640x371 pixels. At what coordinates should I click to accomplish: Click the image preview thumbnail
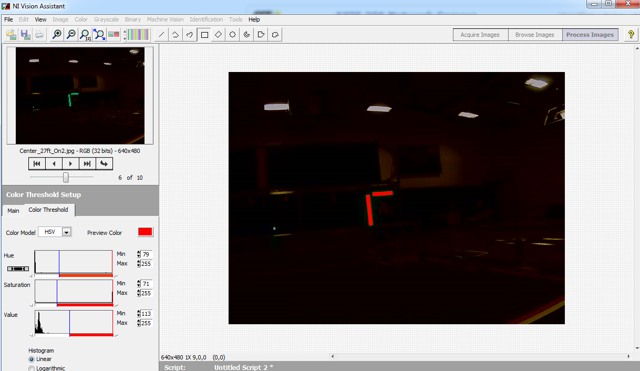pos(80,96)
